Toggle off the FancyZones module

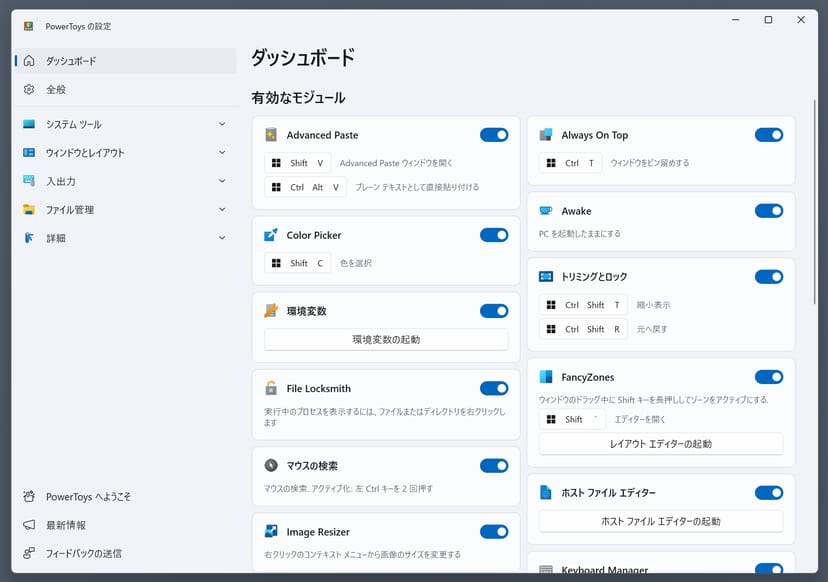(768, 377)
